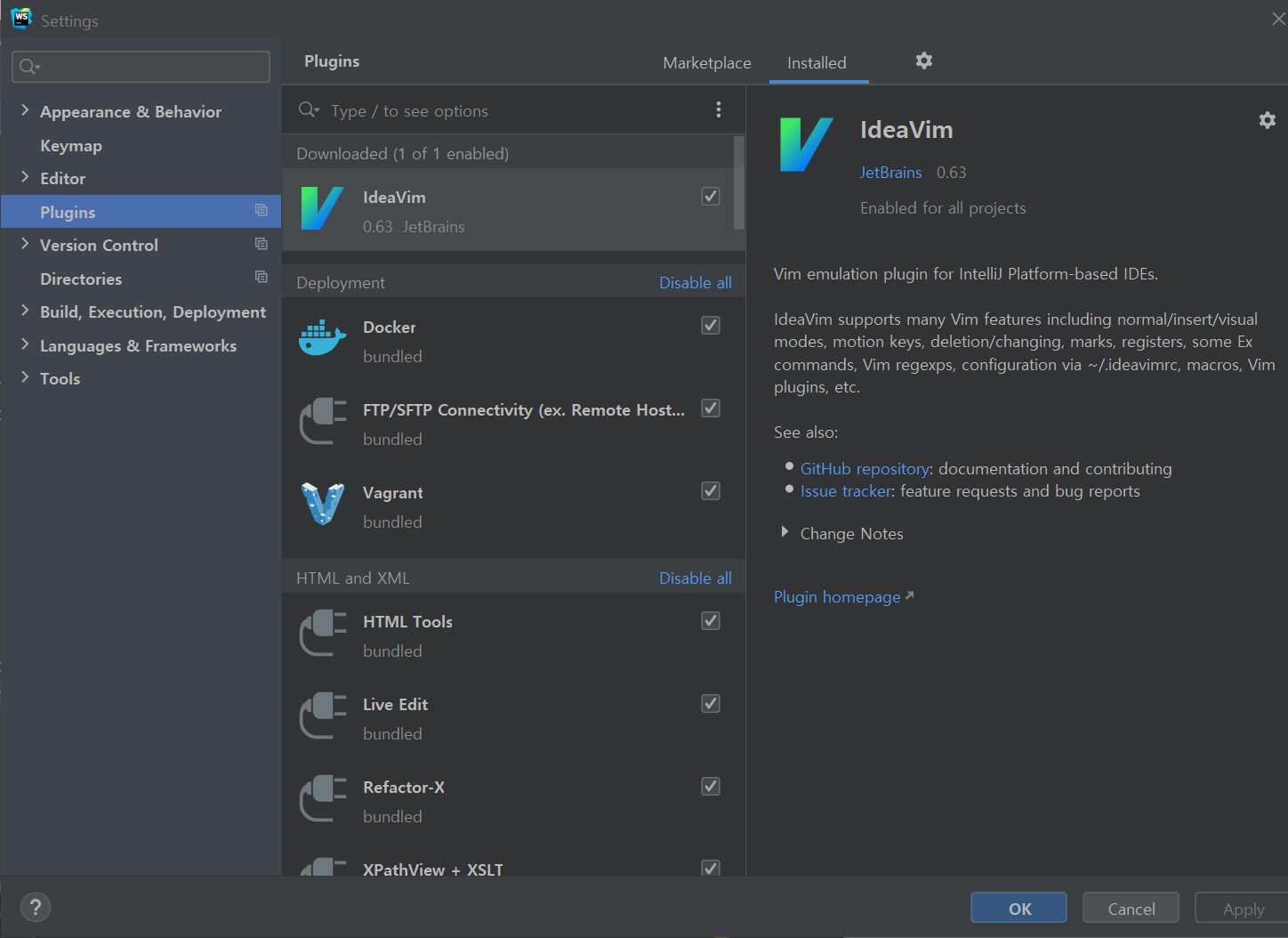Image resolution: width=1288 pixels, height=938 pixels.
Task: Click Disable all for HTML and XML
Action: (x=696, y=578)
